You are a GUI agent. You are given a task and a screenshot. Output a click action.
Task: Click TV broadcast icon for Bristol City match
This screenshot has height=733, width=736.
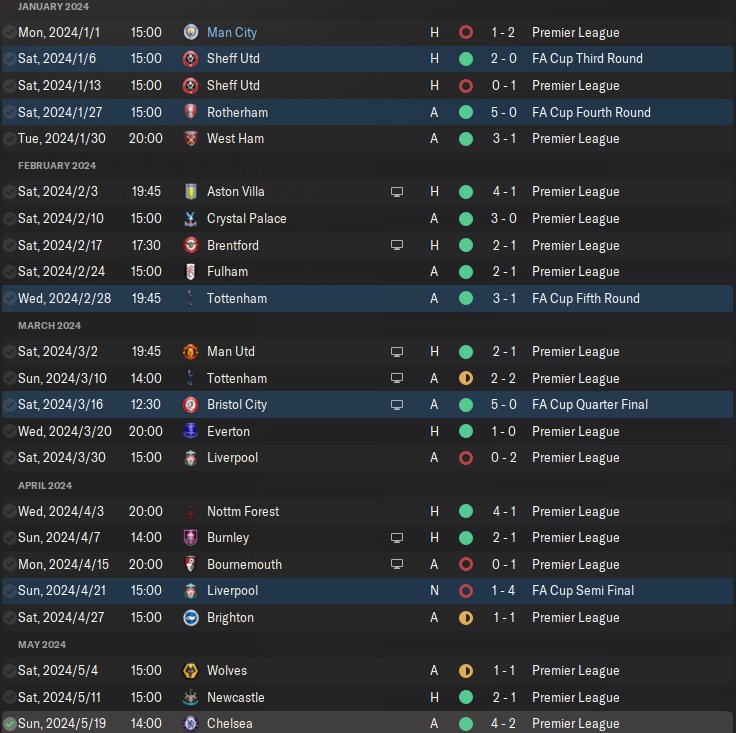pyautogui.click(x=397, y=405)
